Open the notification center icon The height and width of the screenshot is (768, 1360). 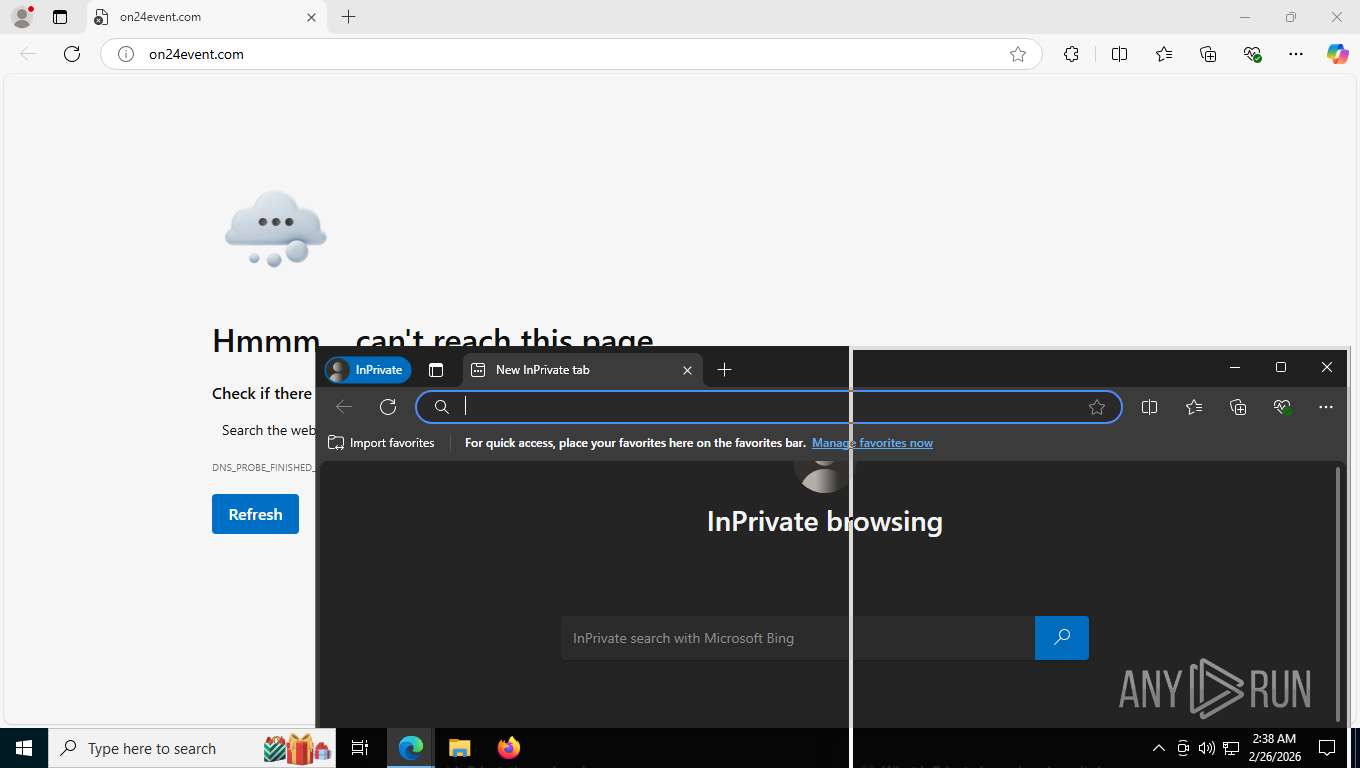pyautogui.click(x=1327, y=748)
